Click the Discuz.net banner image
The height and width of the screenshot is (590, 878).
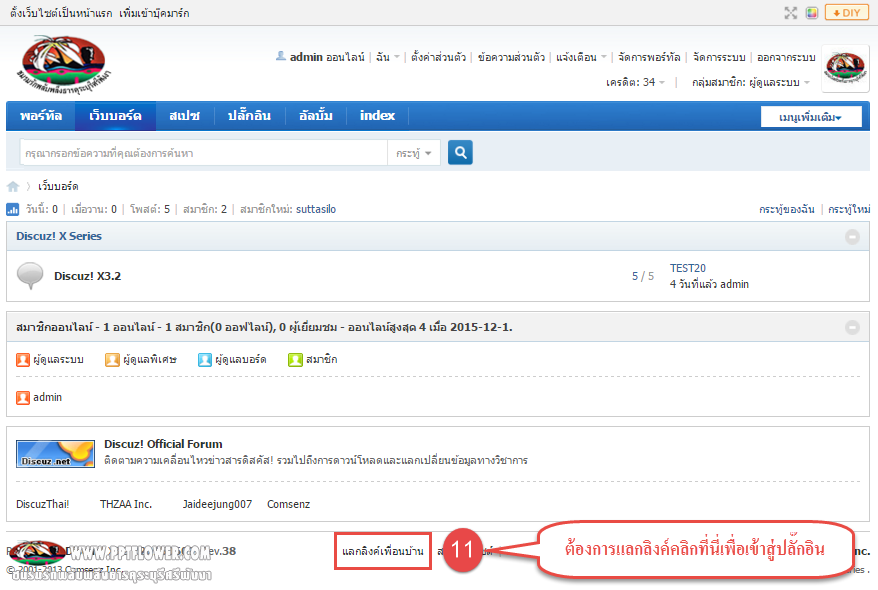pyautogui.click(x=55, y=453)
